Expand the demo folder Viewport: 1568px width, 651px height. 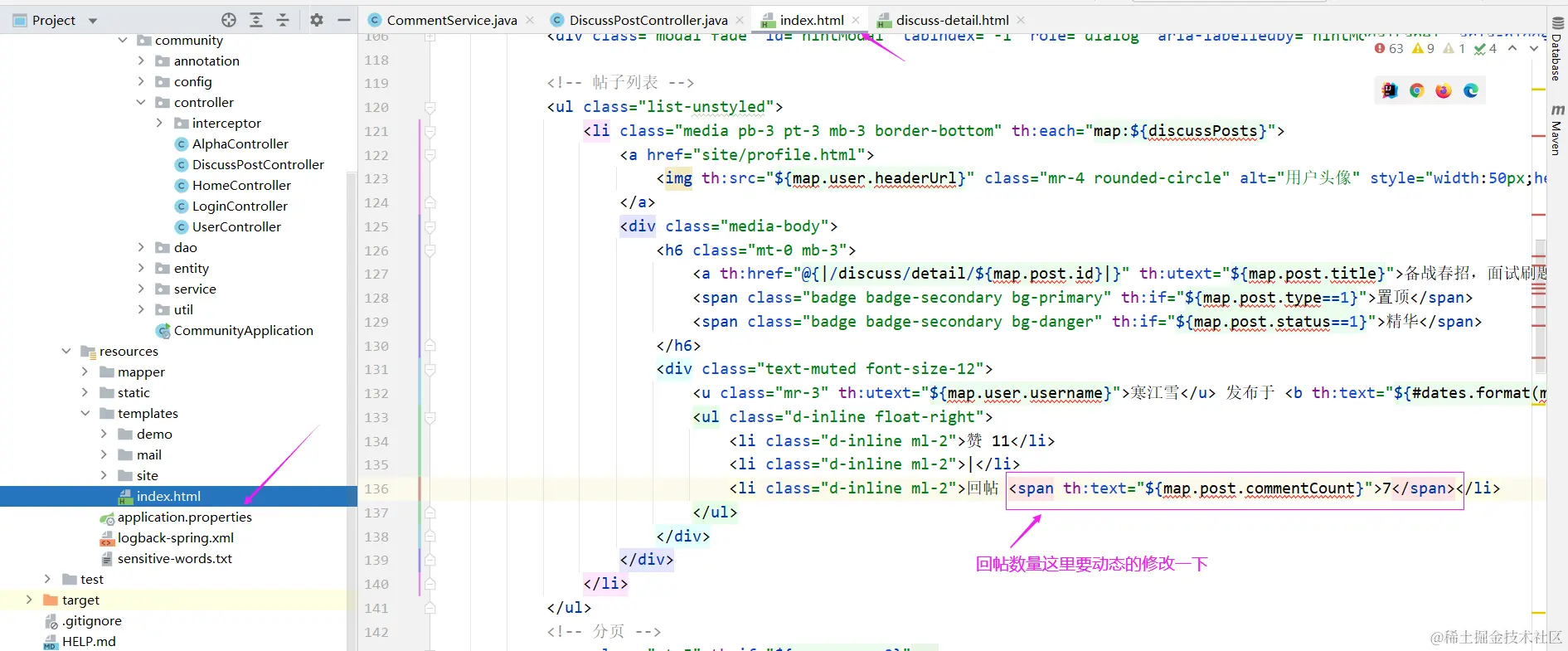pyautogui.click(x=104, y=434)
